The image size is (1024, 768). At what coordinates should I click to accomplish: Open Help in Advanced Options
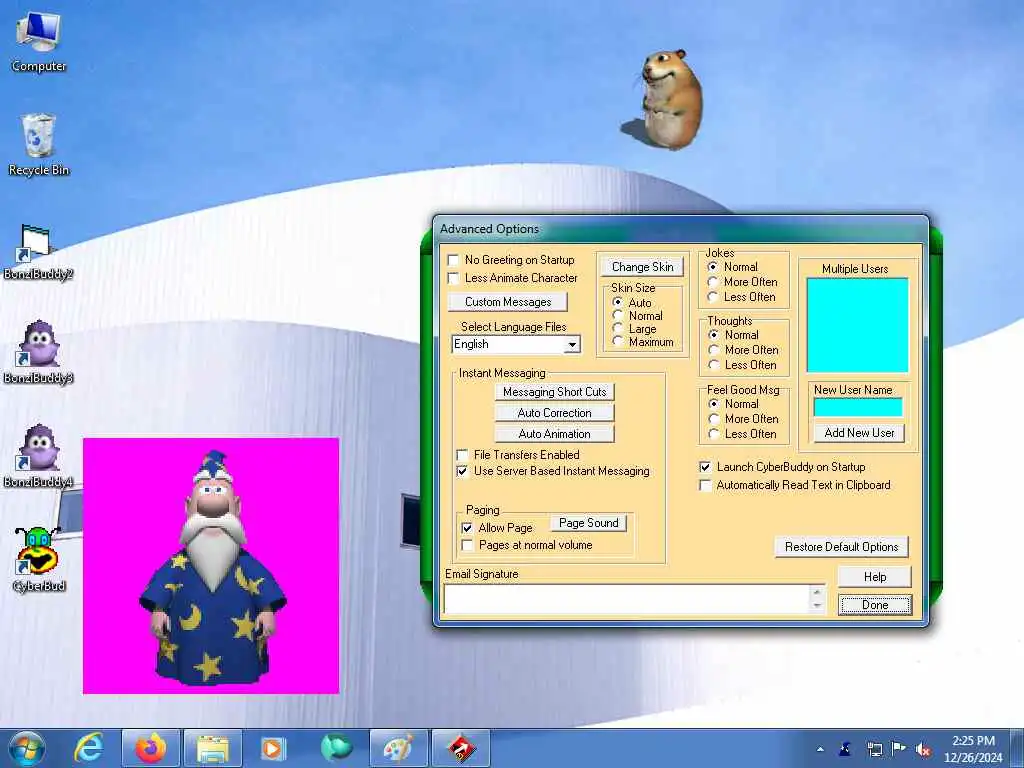point(874,577)
